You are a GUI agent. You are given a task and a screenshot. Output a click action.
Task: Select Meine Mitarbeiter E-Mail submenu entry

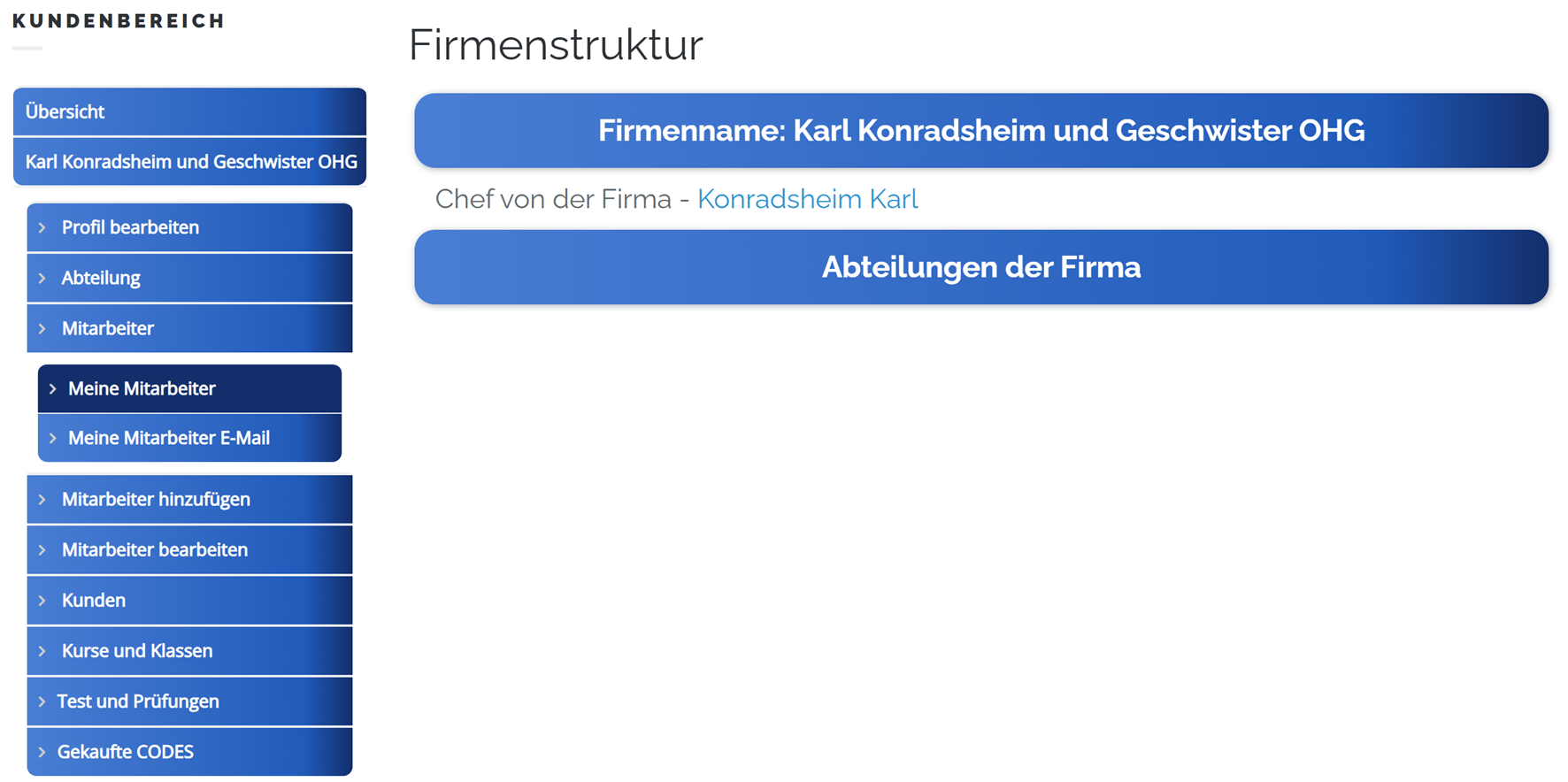[x=169, y=439]
